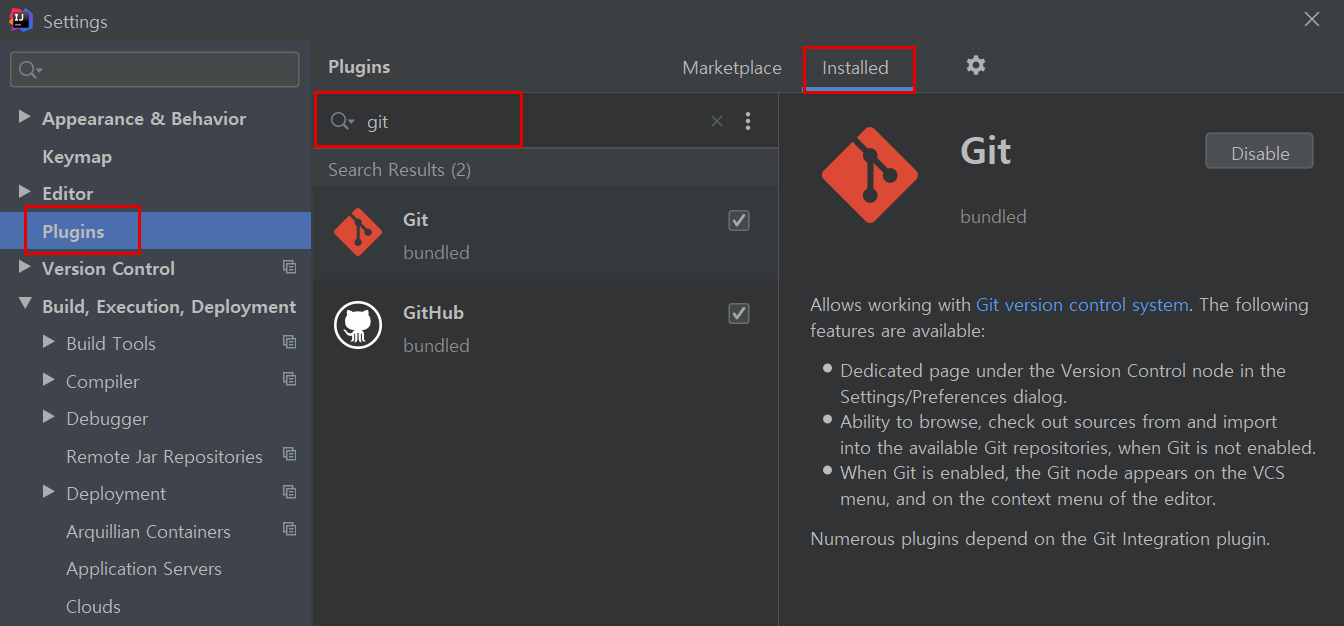Click the IntelliJ IDEA logo in title bar
Image resolution: width=1344 pixels, height=626 pixels.
click(x=21, y=20)
